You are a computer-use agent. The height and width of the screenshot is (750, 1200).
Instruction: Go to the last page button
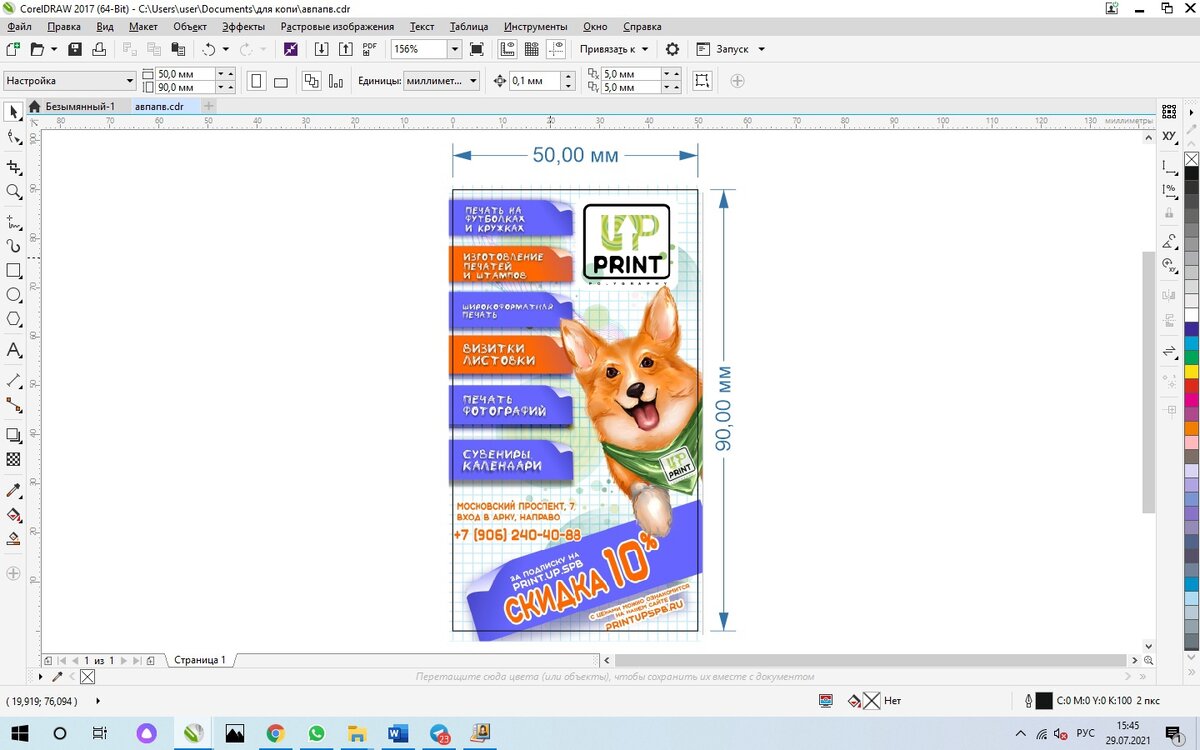coord(137,660)
